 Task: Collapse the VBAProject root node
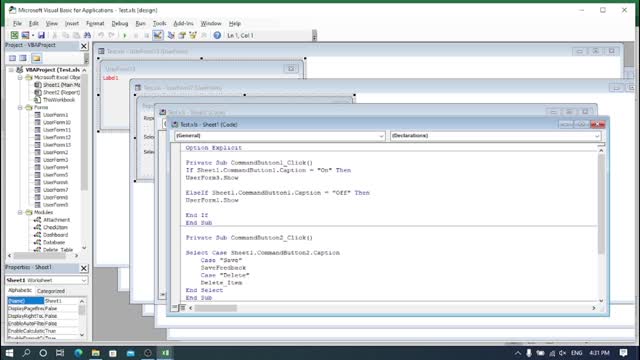pyautogui.click(x=11, y=70)
